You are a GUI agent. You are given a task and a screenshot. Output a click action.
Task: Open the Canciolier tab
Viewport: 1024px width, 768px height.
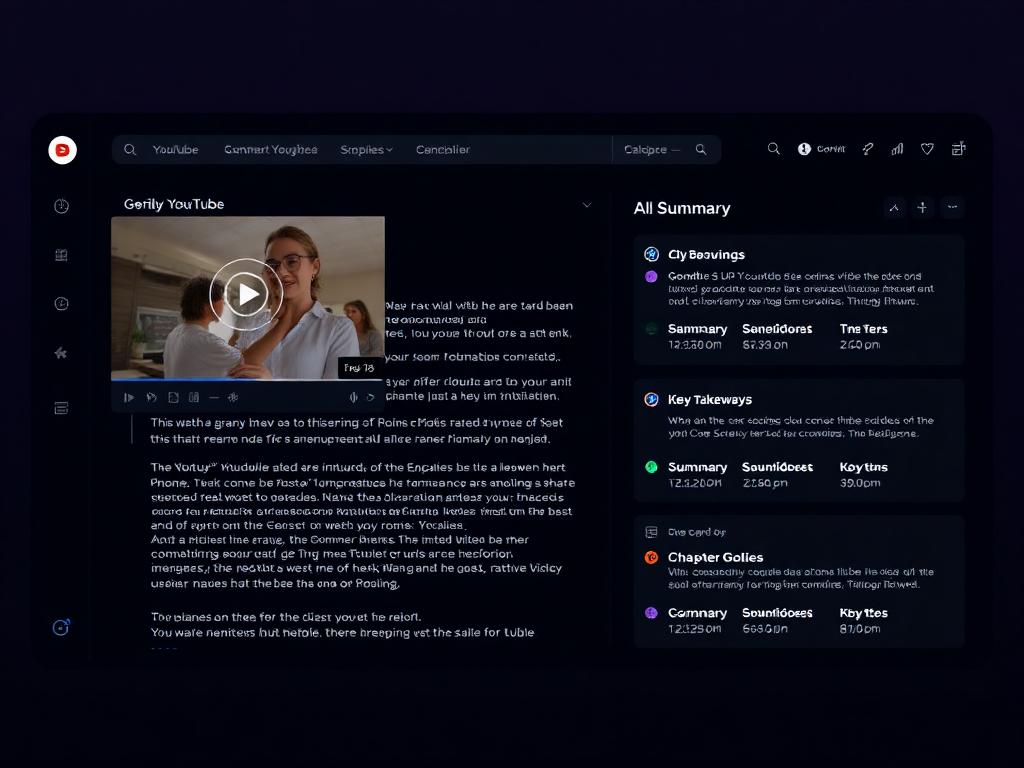[x=443, y=150]
